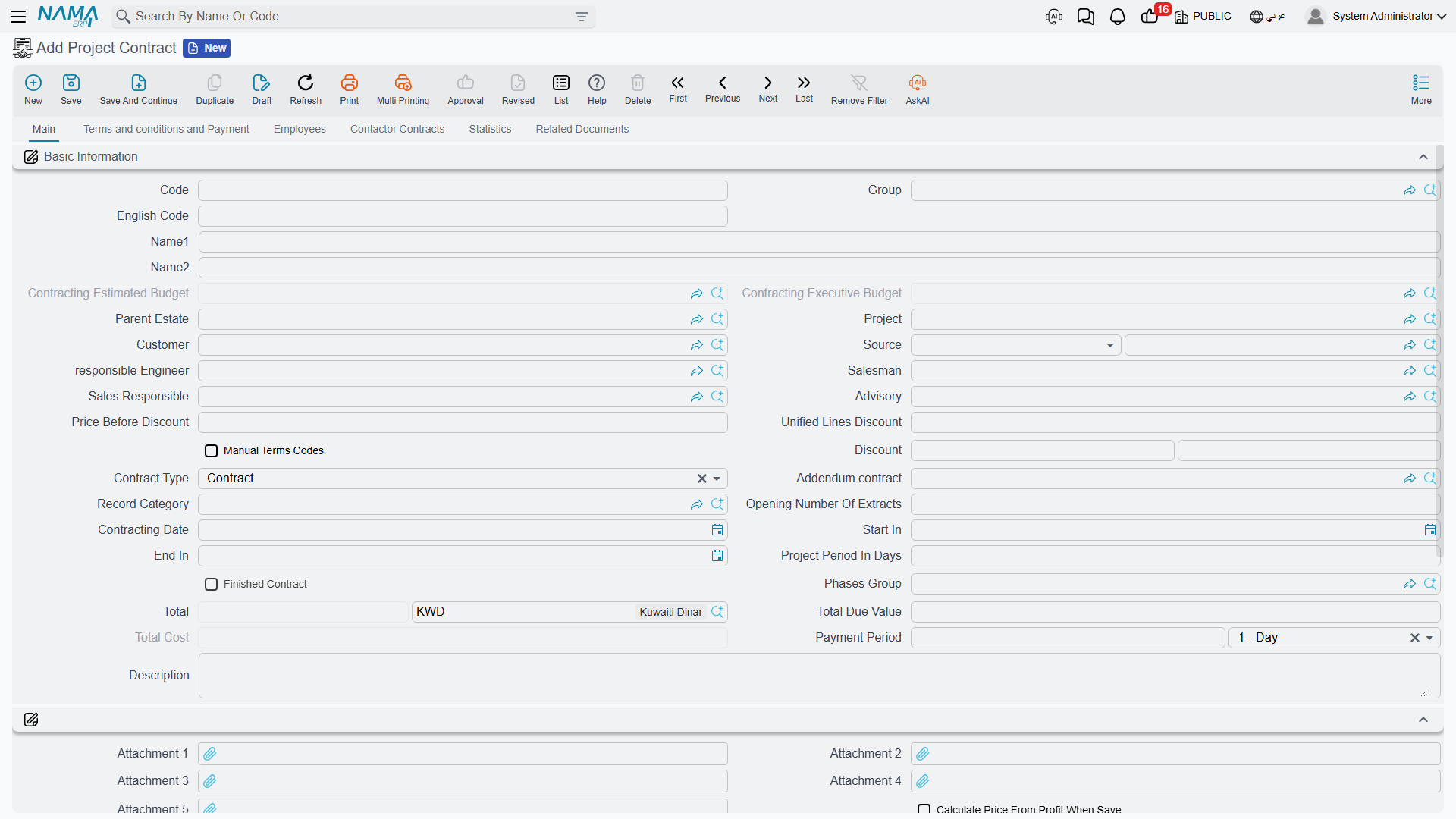Click header AI assistant icon

(1054, 17)
